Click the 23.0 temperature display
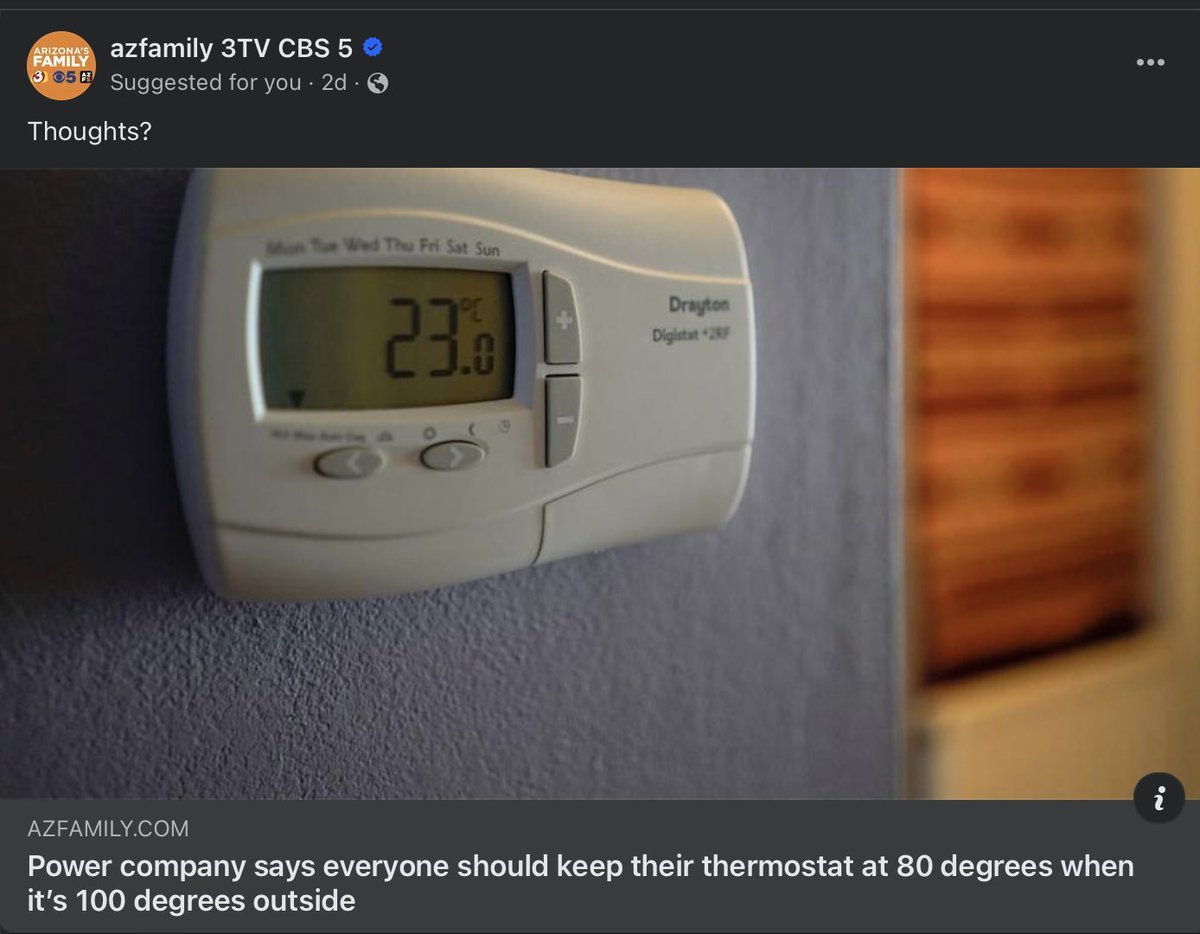1200x934 pixels. point(388,338)
